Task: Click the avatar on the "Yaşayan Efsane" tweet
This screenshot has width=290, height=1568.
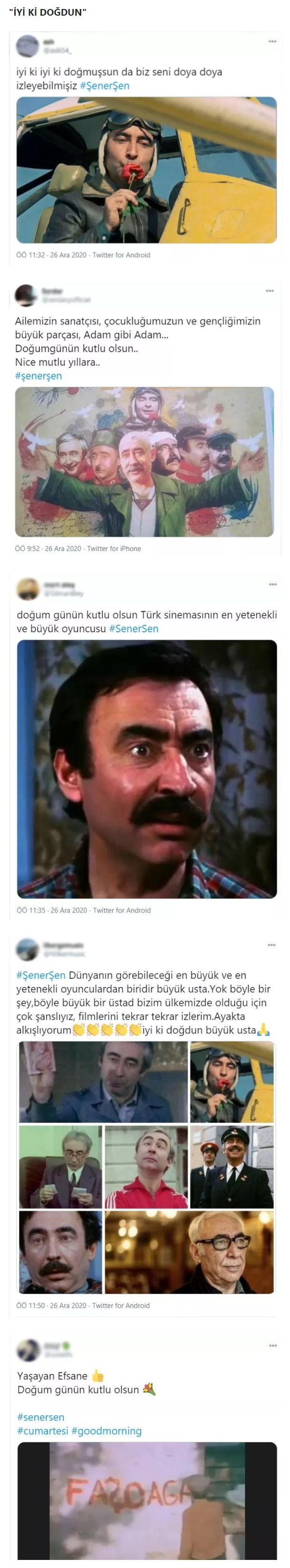Action: [28, 1350]
